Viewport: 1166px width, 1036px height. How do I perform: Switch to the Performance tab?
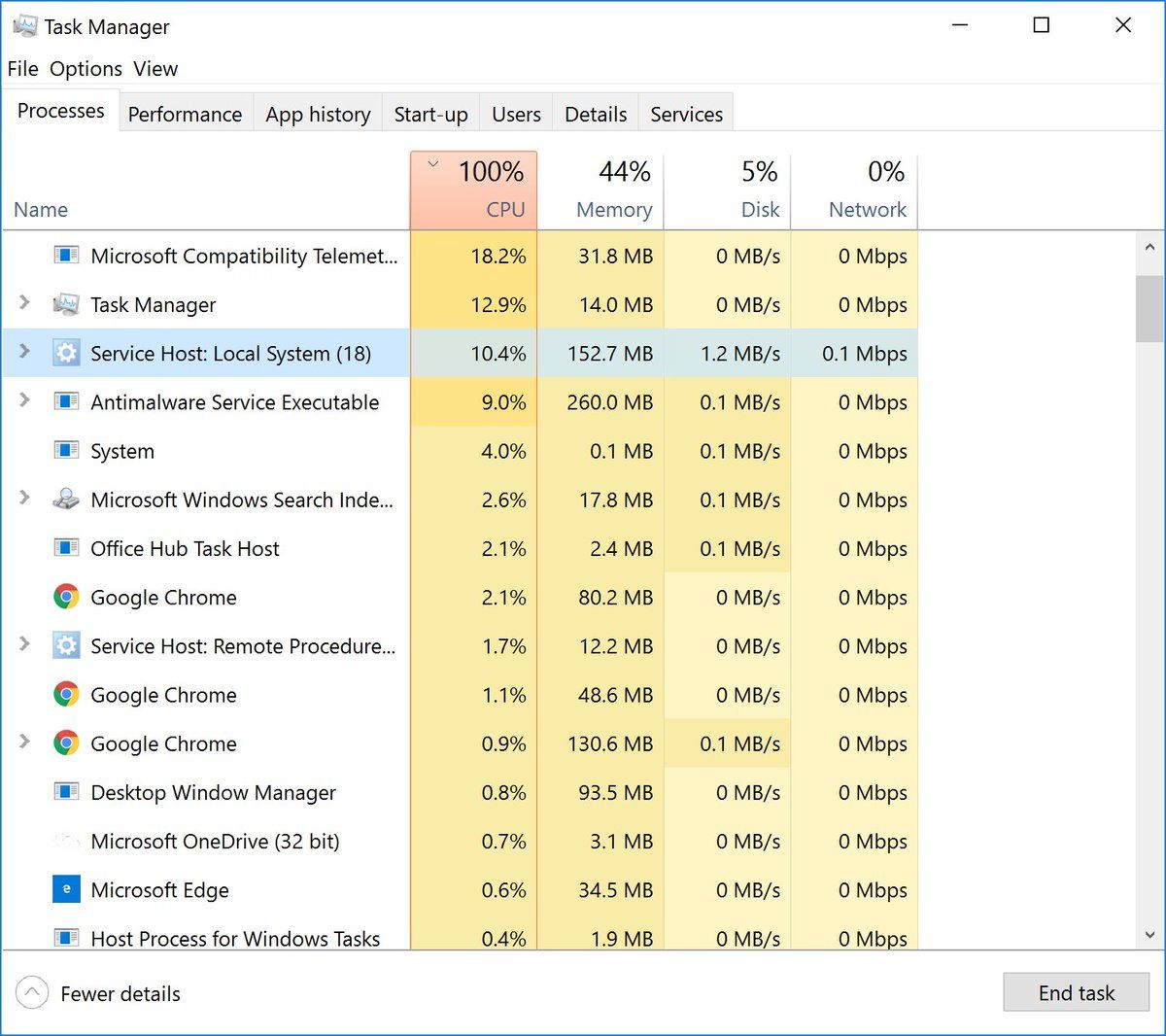tap(185, 114)
